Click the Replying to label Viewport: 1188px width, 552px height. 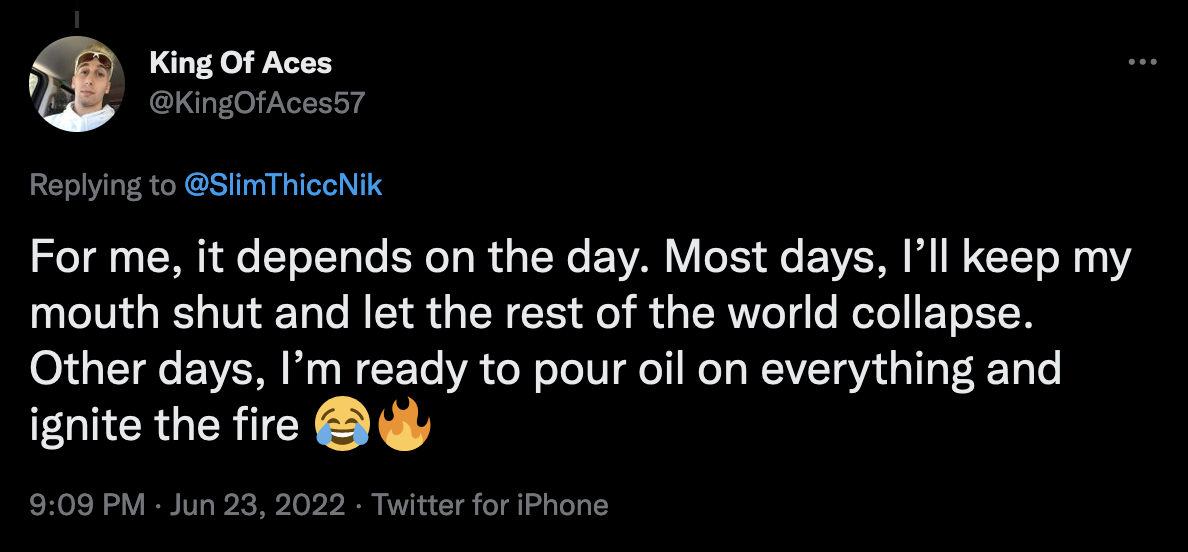tap(101, 185)
